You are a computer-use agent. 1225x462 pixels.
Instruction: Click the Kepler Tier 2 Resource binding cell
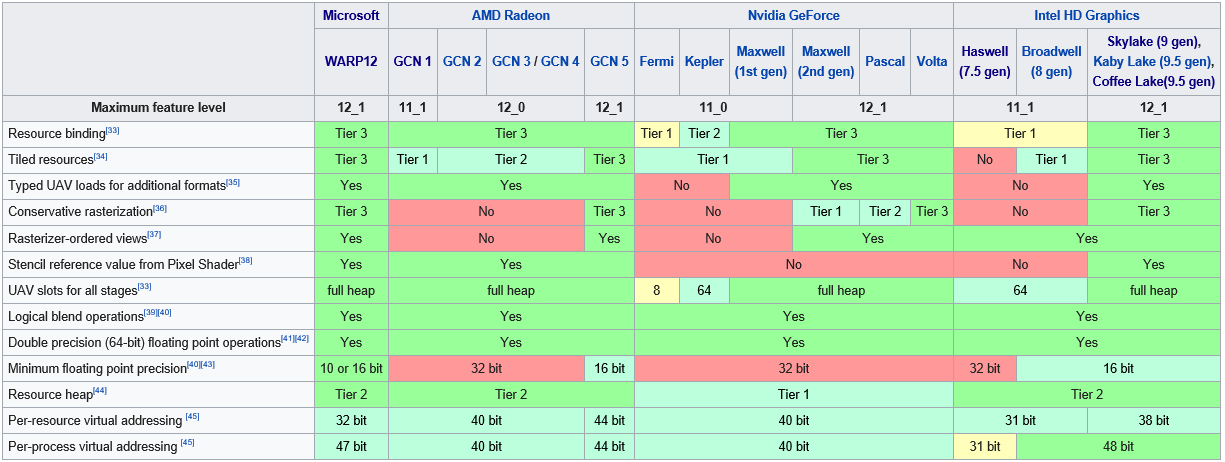704,134
